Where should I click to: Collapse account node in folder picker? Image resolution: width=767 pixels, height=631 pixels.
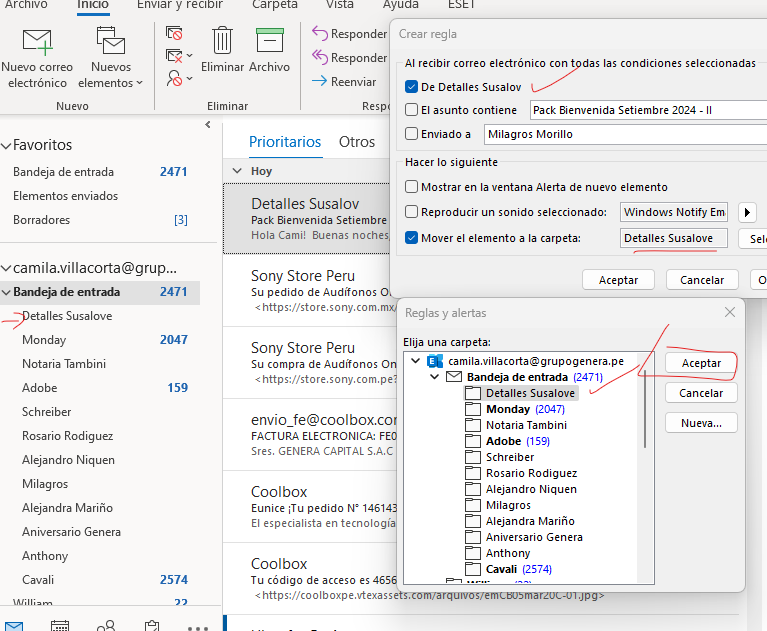[x=415, y=361]
